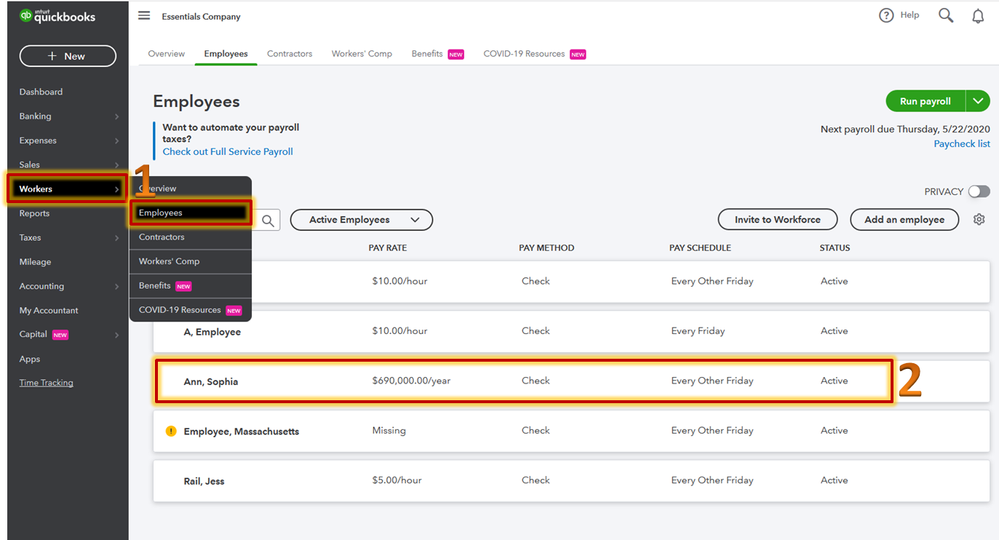
Task: Click the PAY RATE column header
Action: [387, 248]
